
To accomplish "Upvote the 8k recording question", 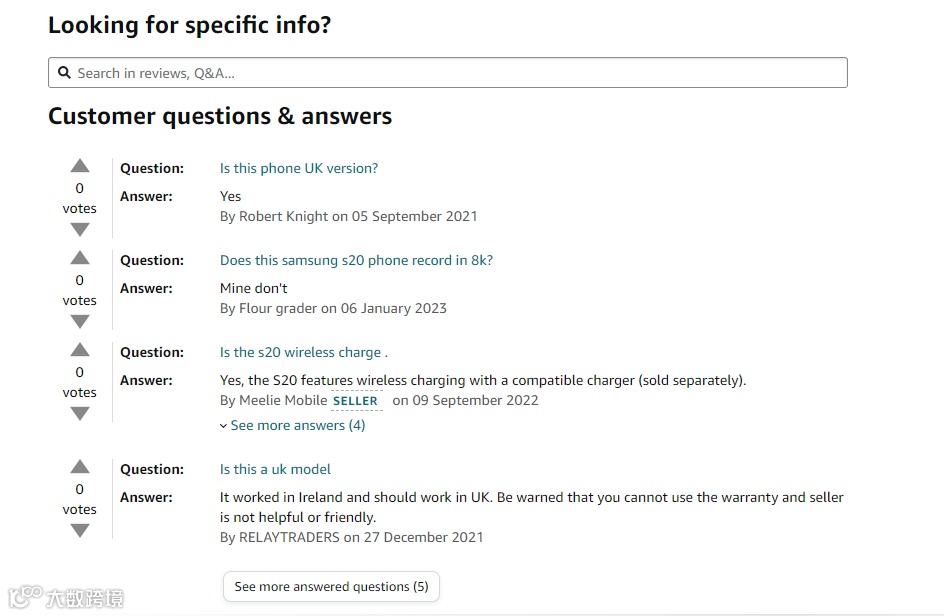I will pos(80,258).
